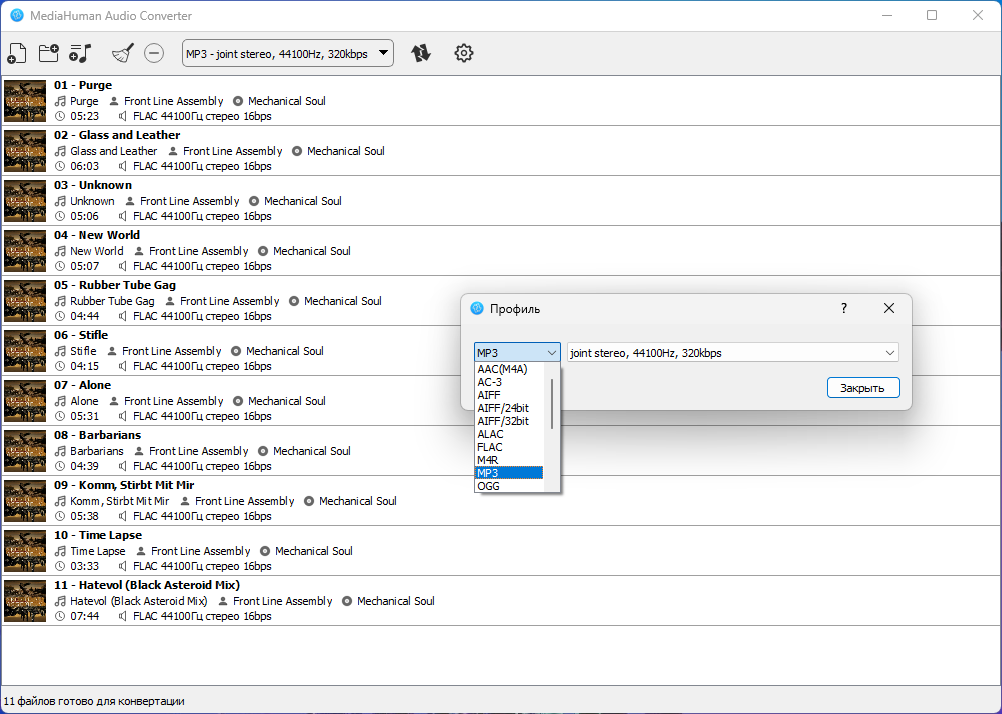Close the Профиль dialog with X
Viewport: 1002px width, 714px height.
tap(888, 308)
